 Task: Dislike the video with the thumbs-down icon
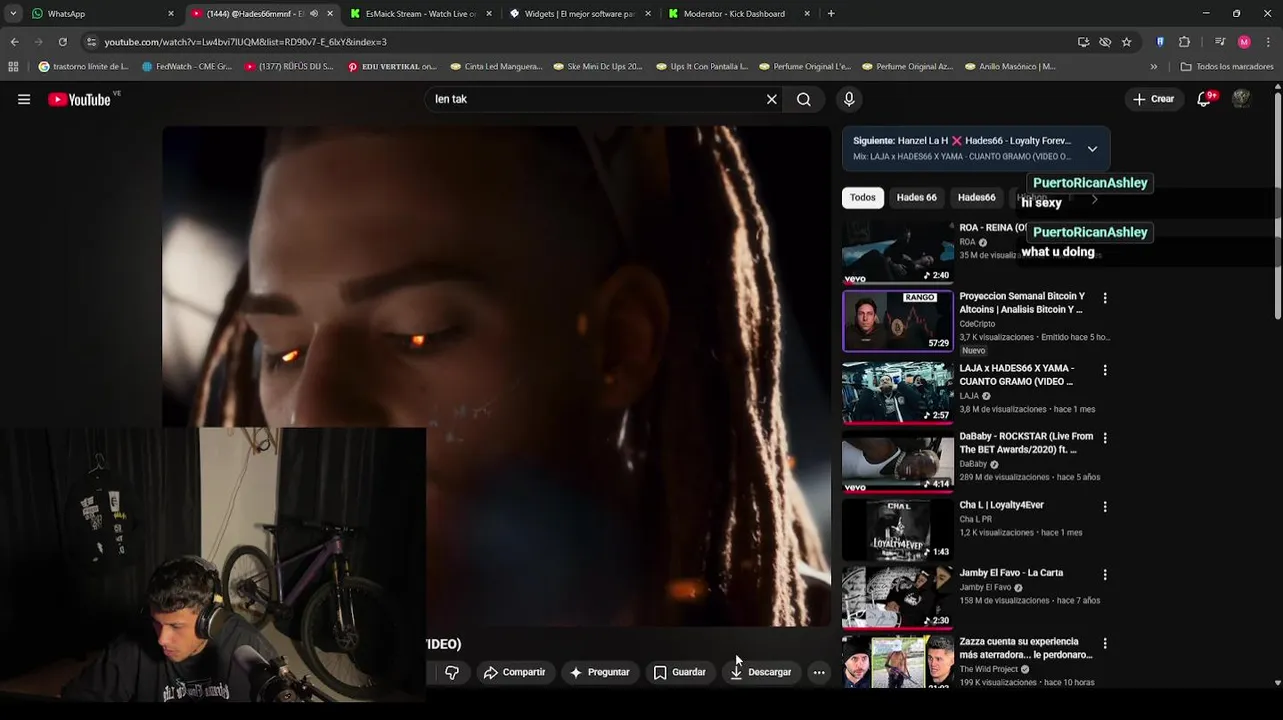[x=452, y=672]
